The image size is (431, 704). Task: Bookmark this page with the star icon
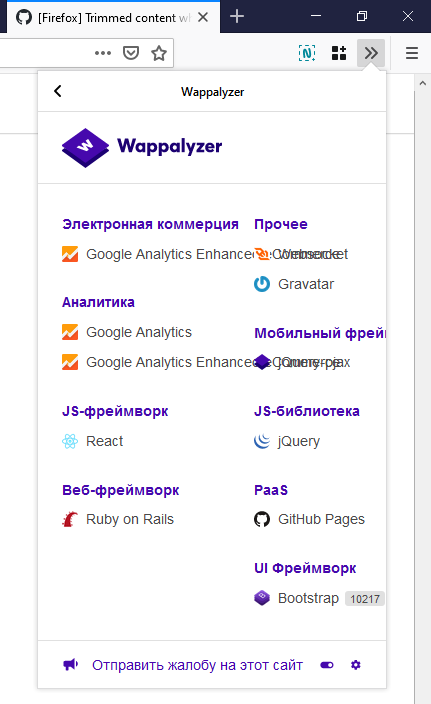point(158,53)
